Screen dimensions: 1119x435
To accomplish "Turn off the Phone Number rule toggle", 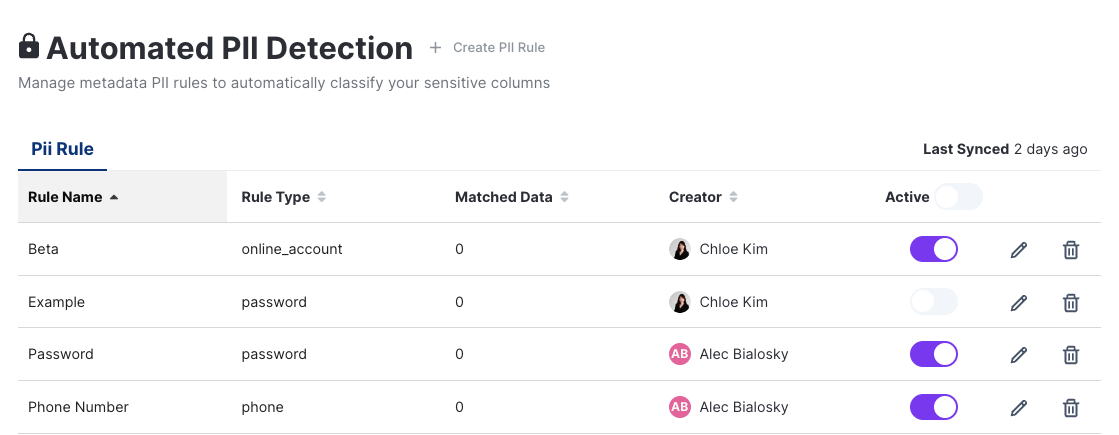I will [x=934, y=407].
